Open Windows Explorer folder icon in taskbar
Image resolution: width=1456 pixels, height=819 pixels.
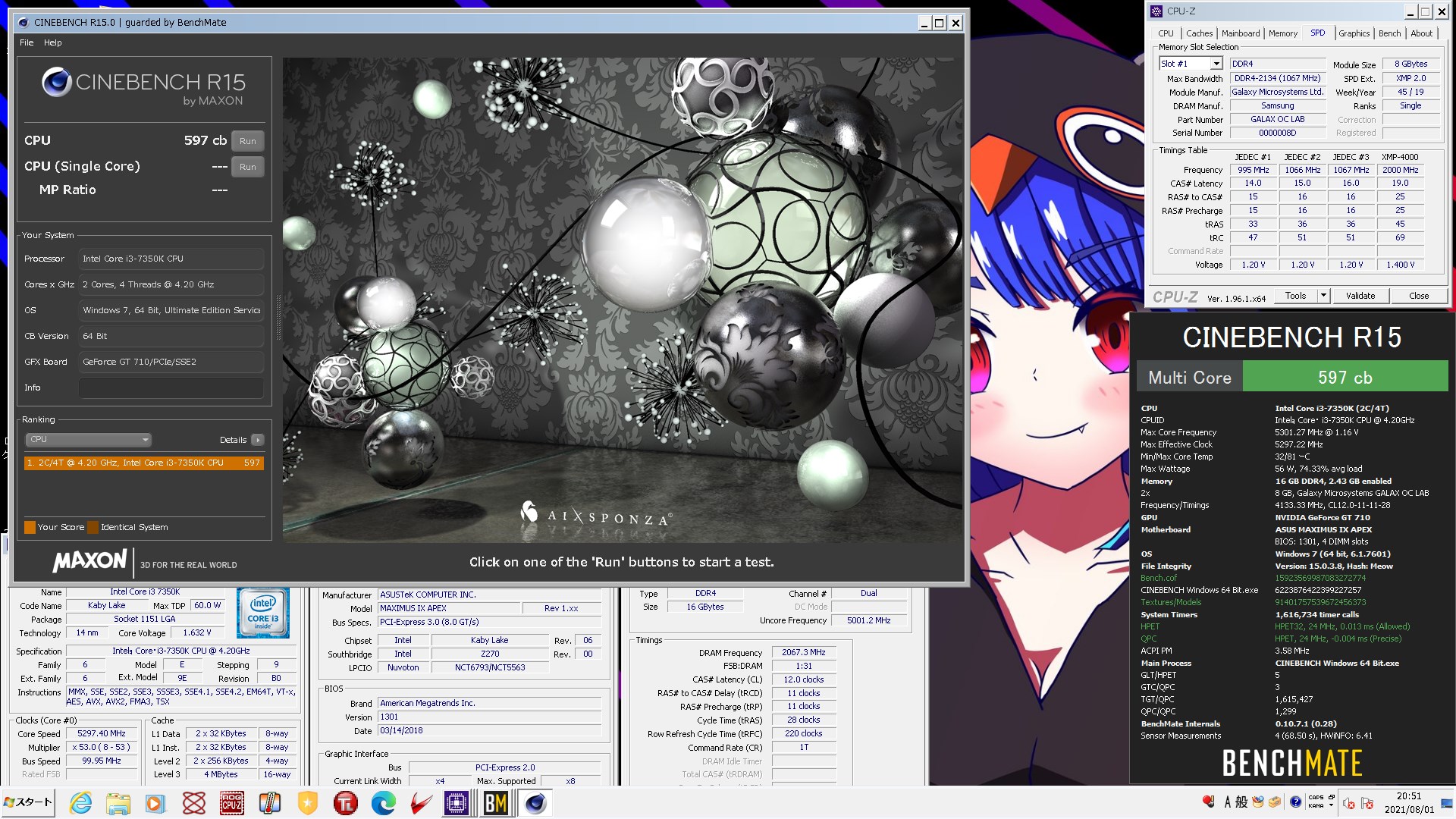tap(118, 803)
